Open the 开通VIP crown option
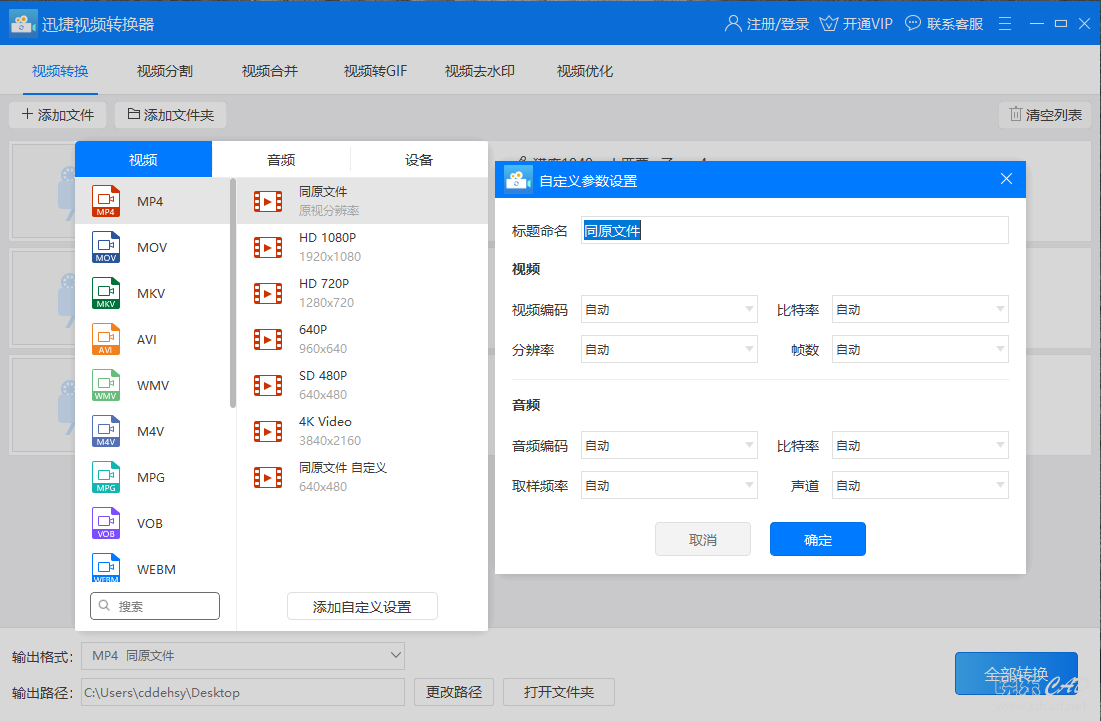1101x721 pixels. click(856, 24)
